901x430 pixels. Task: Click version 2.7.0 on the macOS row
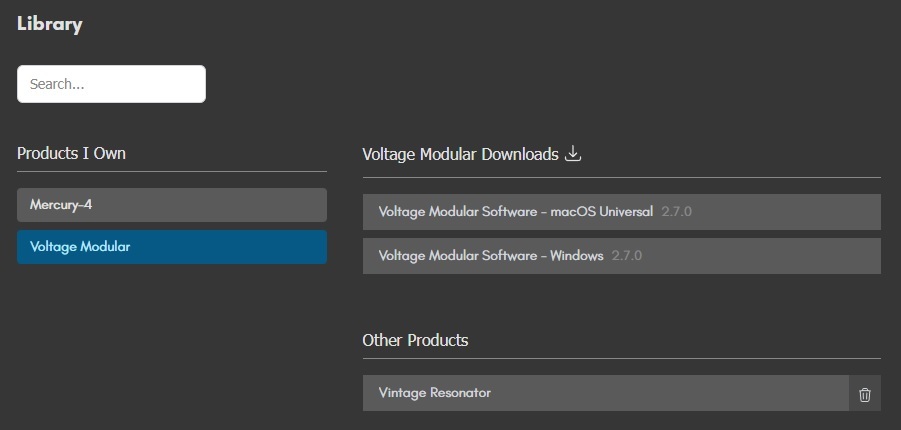point(676,212)
